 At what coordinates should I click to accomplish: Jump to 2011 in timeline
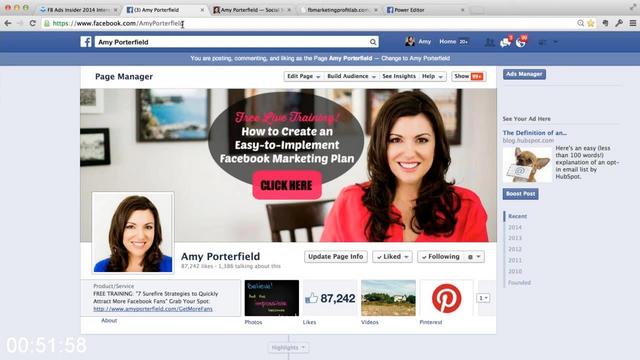(x=515, y=260)
